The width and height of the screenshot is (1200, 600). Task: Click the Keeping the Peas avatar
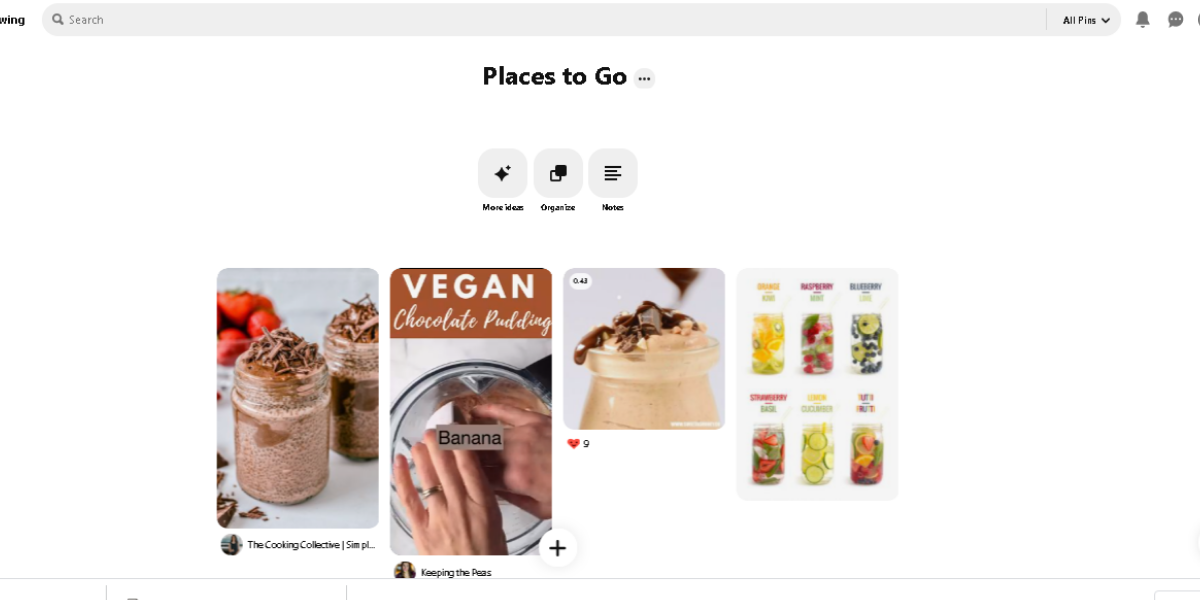[x=405, y=572]
